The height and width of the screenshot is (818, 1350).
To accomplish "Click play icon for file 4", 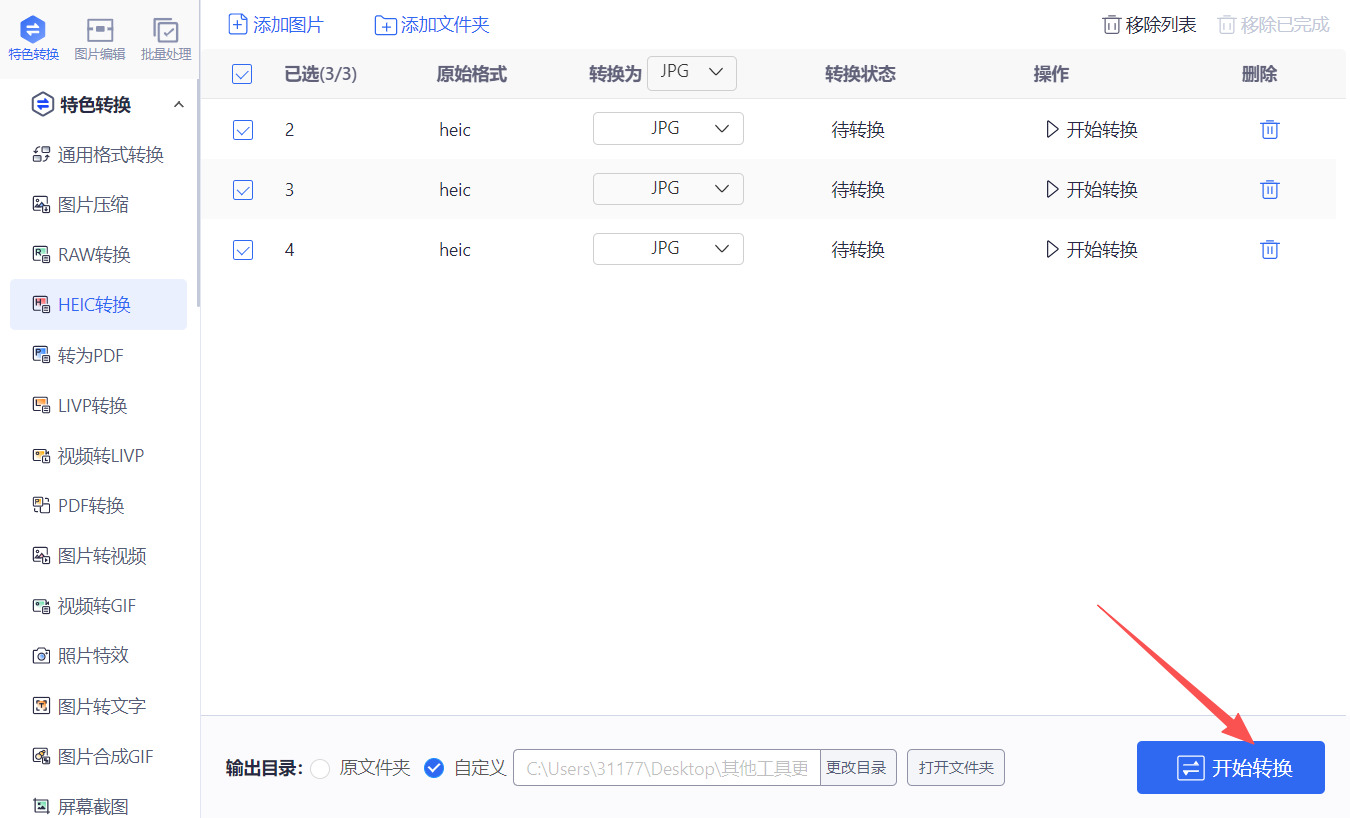I will [x=1051, y=249].
